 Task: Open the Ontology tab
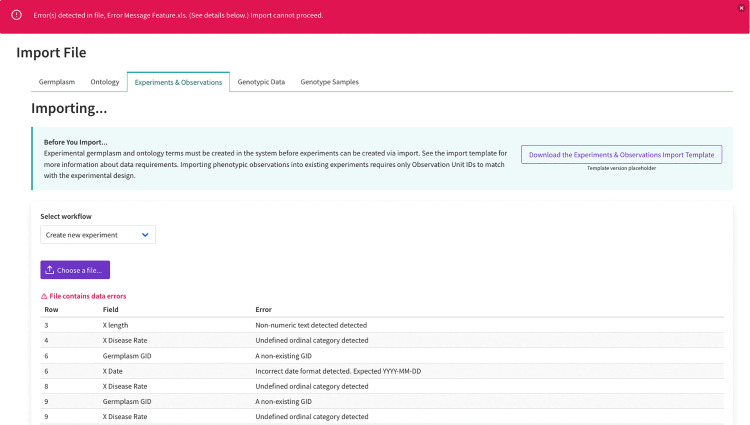[105, 82]
